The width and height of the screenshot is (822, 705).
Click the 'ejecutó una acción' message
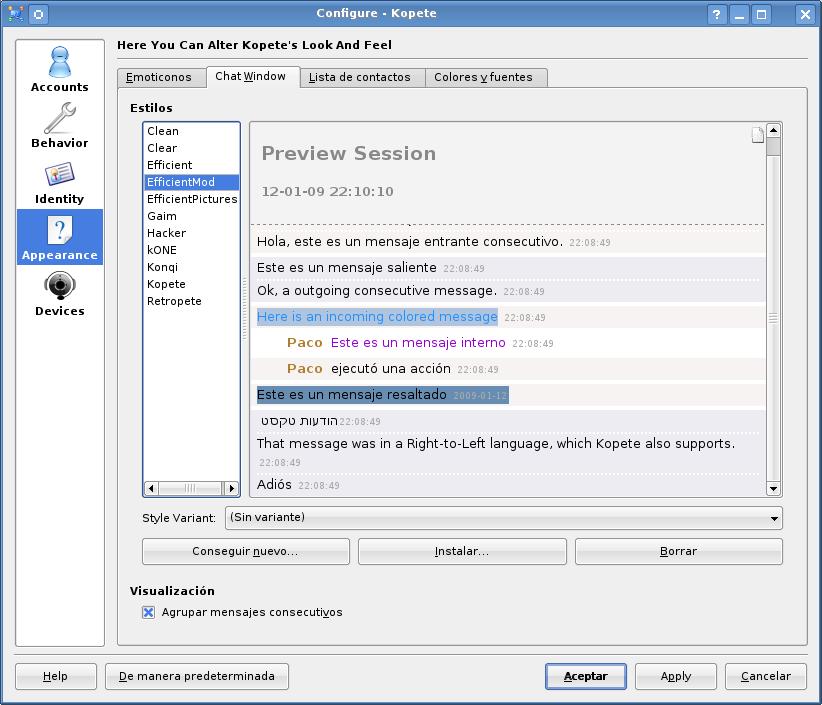coord(391,369)
